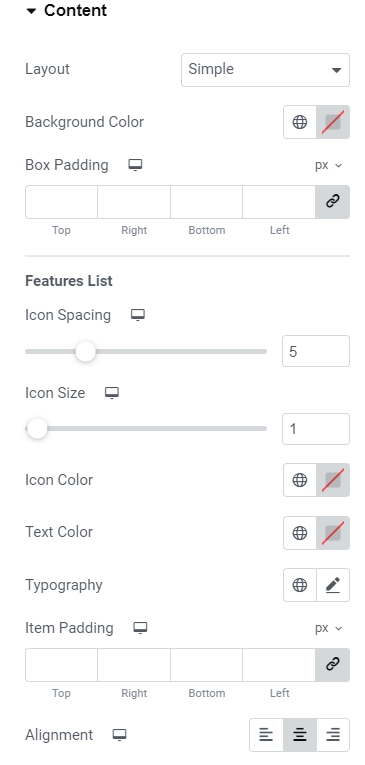Click the globe icon next to Text Color
The image size is (365, 765).
(300, 533)
